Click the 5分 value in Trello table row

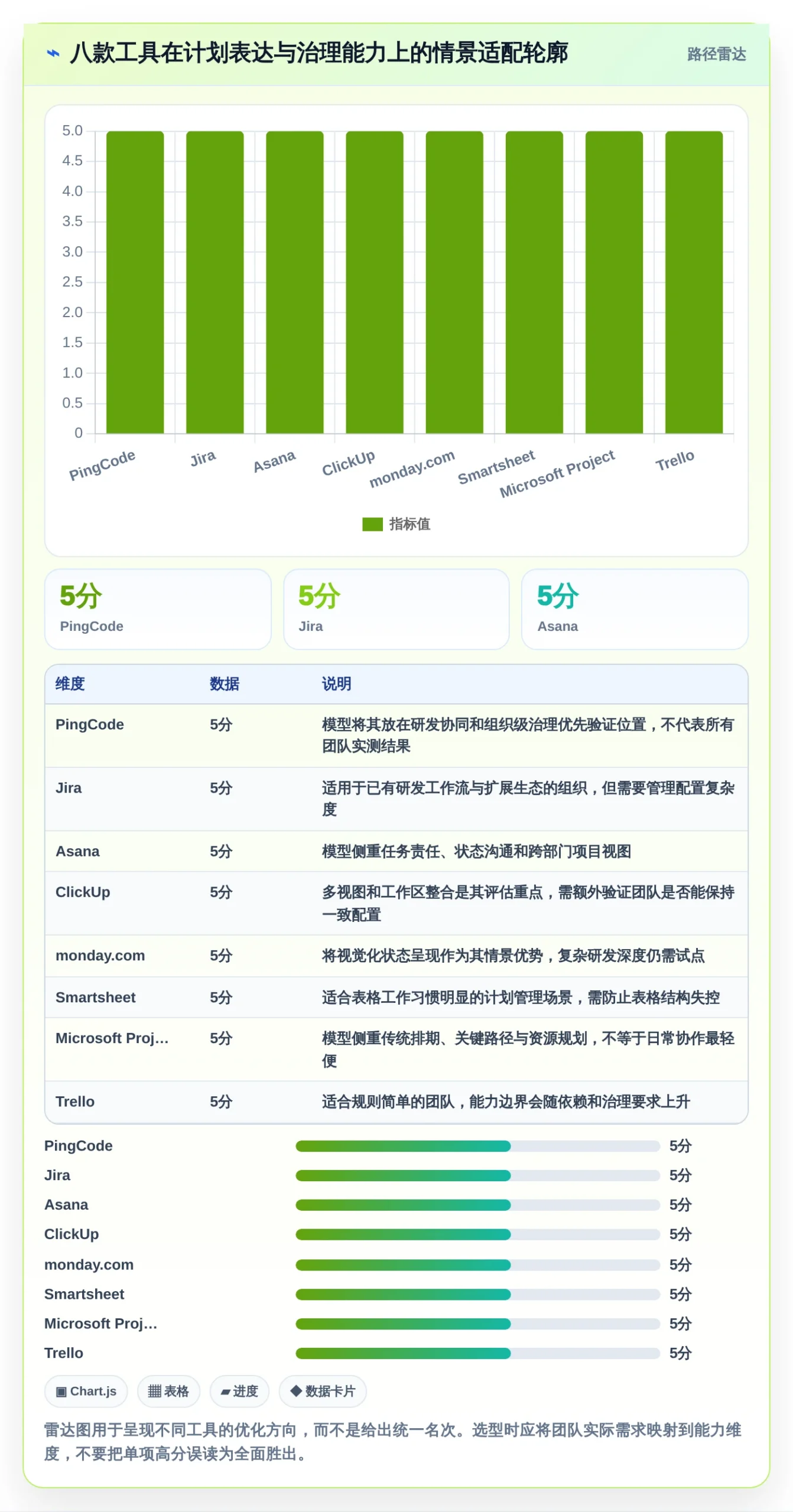(221, 1102)
